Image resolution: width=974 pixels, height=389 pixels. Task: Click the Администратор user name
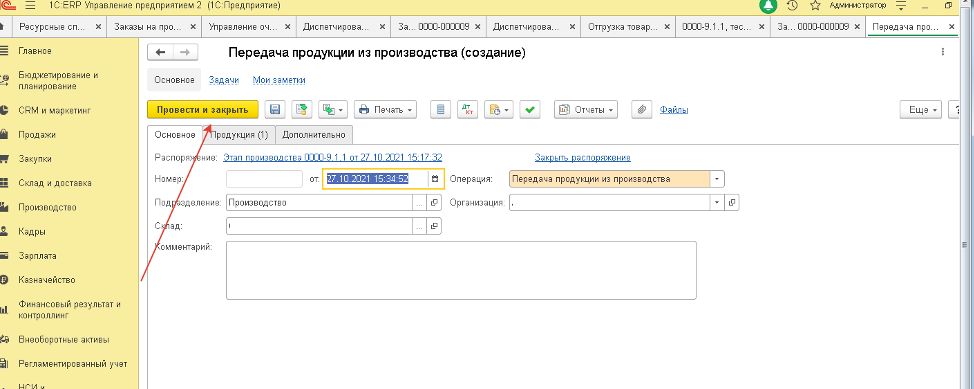pyautogui.click(x=858, y=6)
